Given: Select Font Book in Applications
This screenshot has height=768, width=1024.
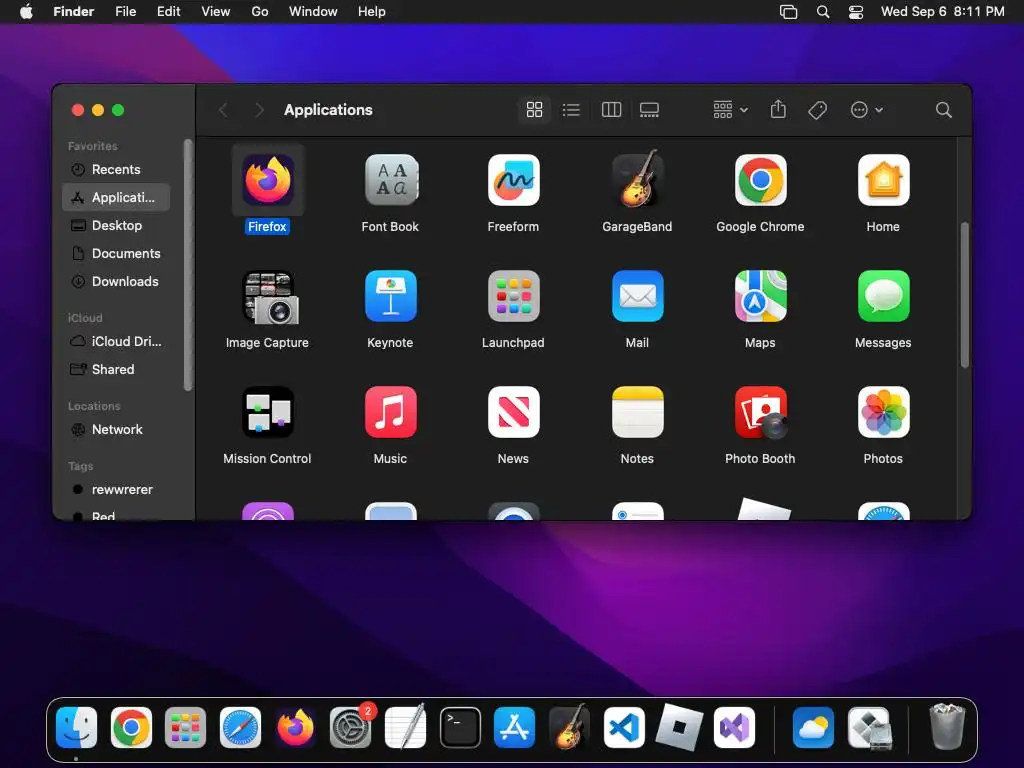Looking at the screenshot, I should click(x=391, y=180).
